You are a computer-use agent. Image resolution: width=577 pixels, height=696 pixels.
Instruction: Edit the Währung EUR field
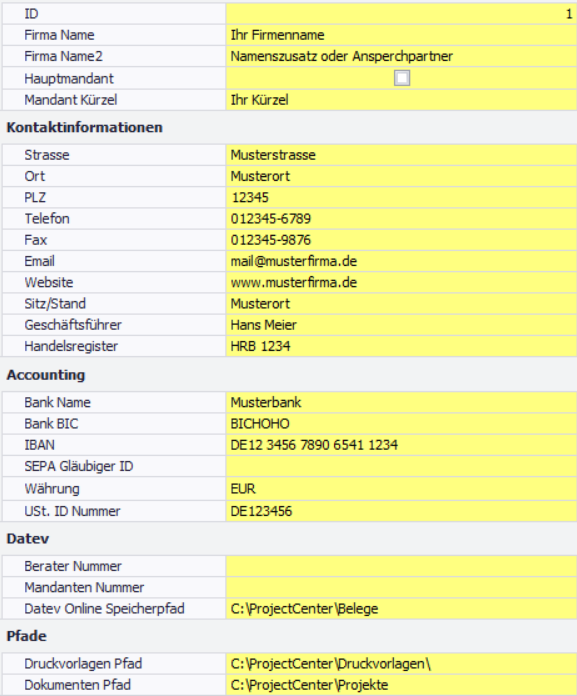[x=401, y=489]
